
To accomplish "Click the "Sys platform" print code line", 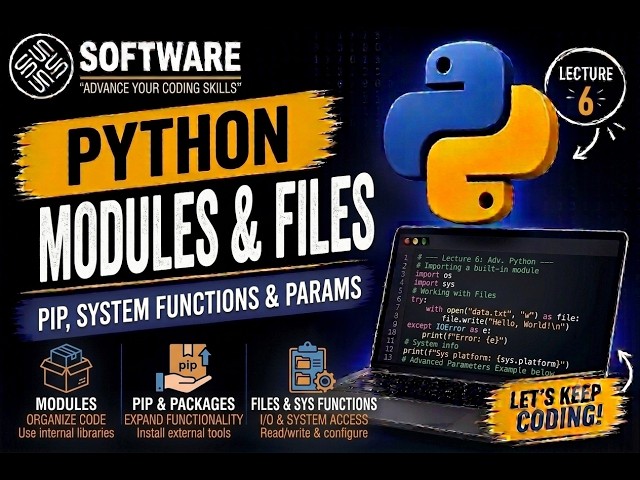I will (x=485, y=358).
